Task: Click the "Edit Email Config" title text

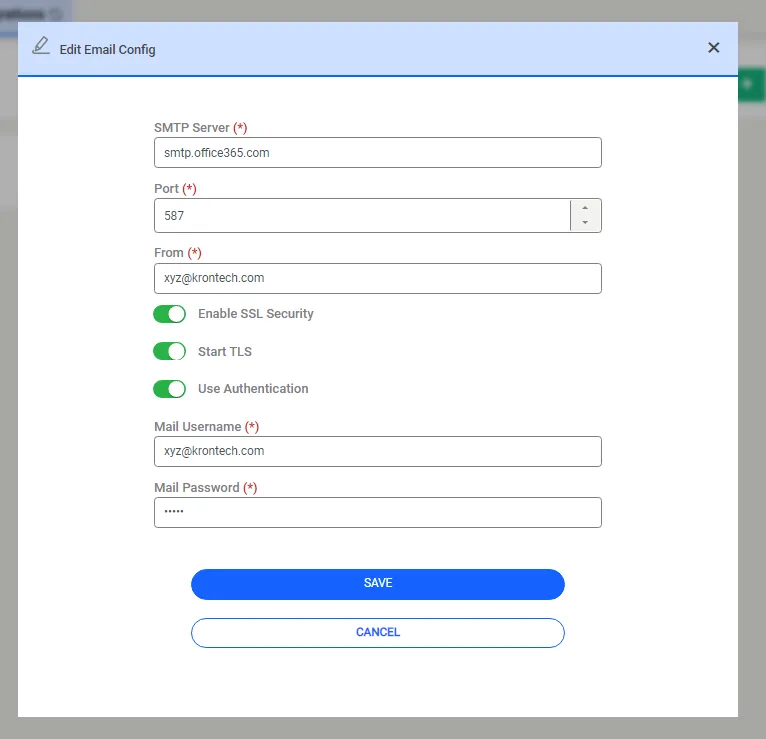Action: point(107,50)
